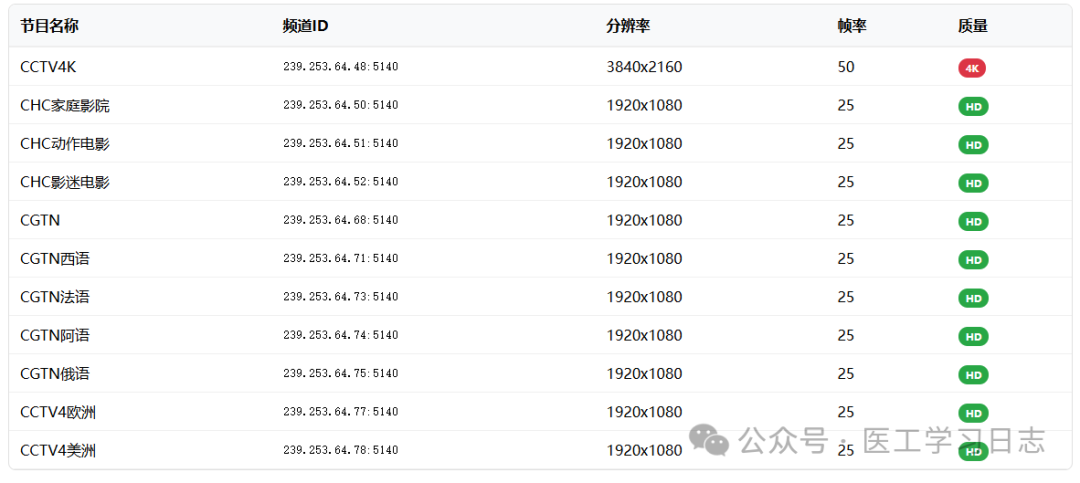Click the 3840x2160 resolution cell
This screenshot has width=1080, height=483.
pyautogui.click(x=644, y=67)
